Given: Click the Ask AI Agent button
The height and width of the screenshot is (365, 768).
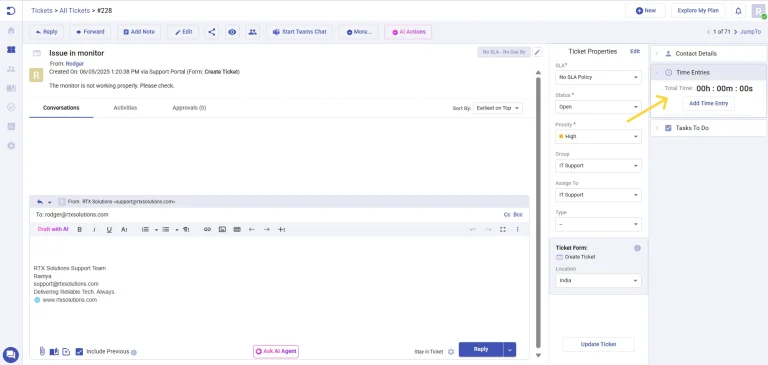Looking at the screenshot, I should [276, 351].
